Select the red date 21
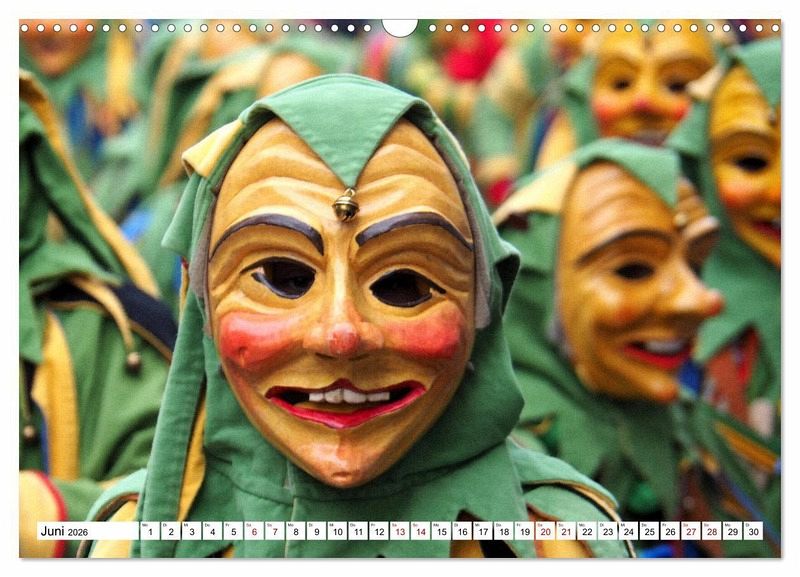This screenshot has height=577, width=800. 567,531
